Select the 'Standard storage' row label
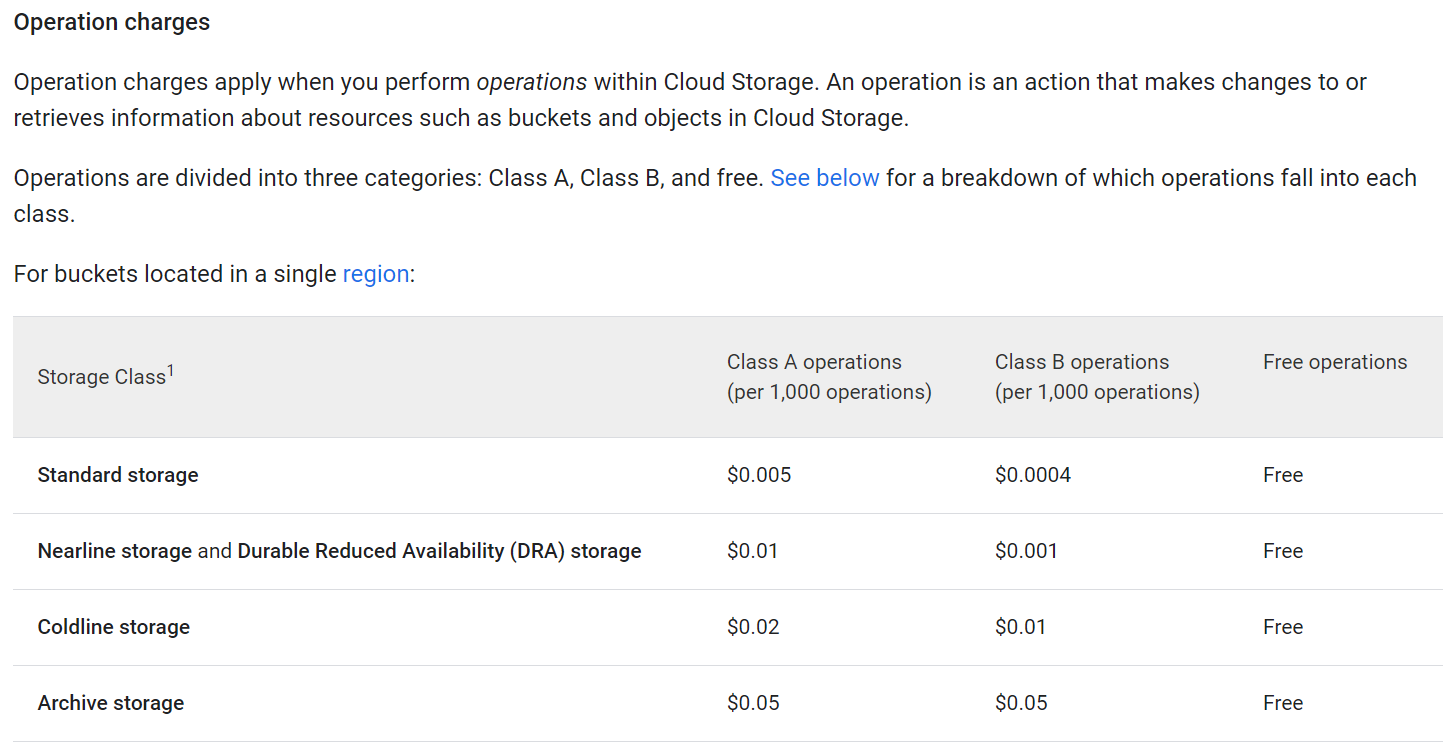The width and height of the screenshot is (1444, 754). pyautogui.click(x=118, y=475)
